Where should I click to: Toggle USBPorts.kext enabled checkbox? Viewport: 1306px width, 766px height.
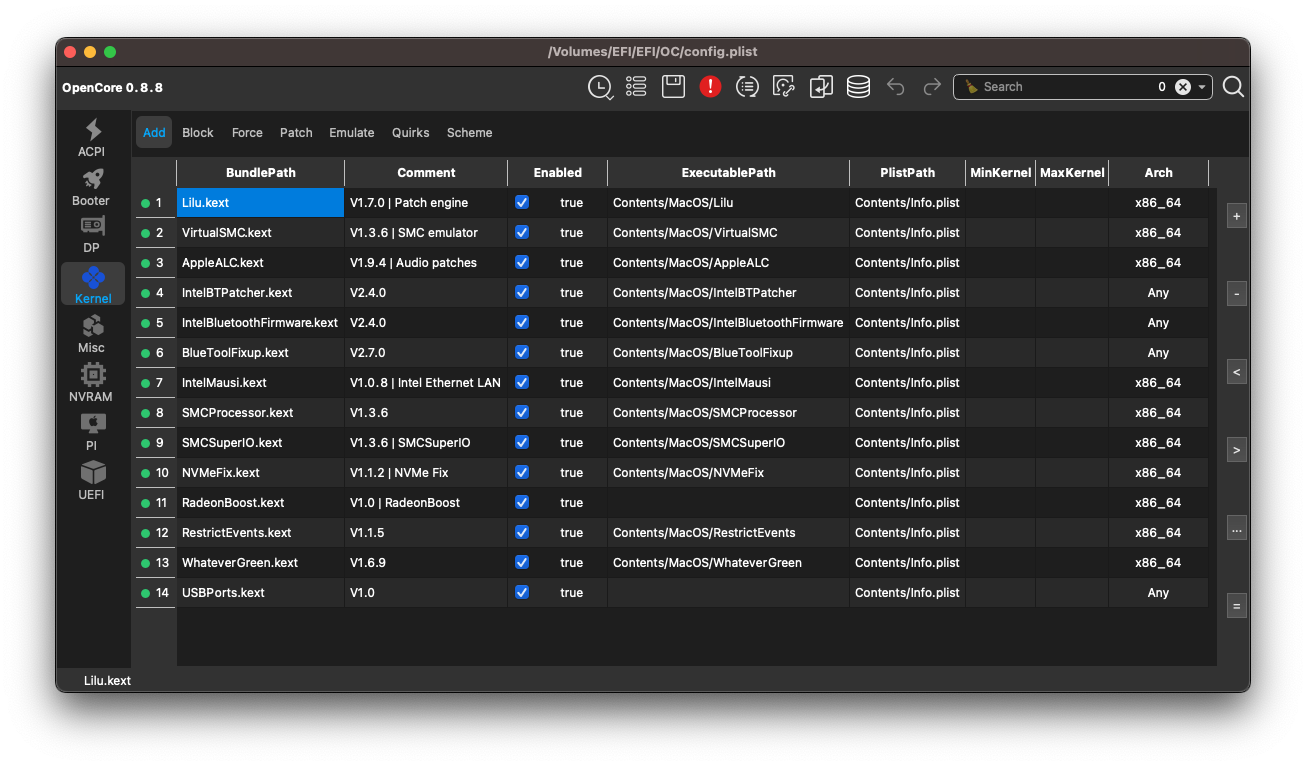point(521,593)
